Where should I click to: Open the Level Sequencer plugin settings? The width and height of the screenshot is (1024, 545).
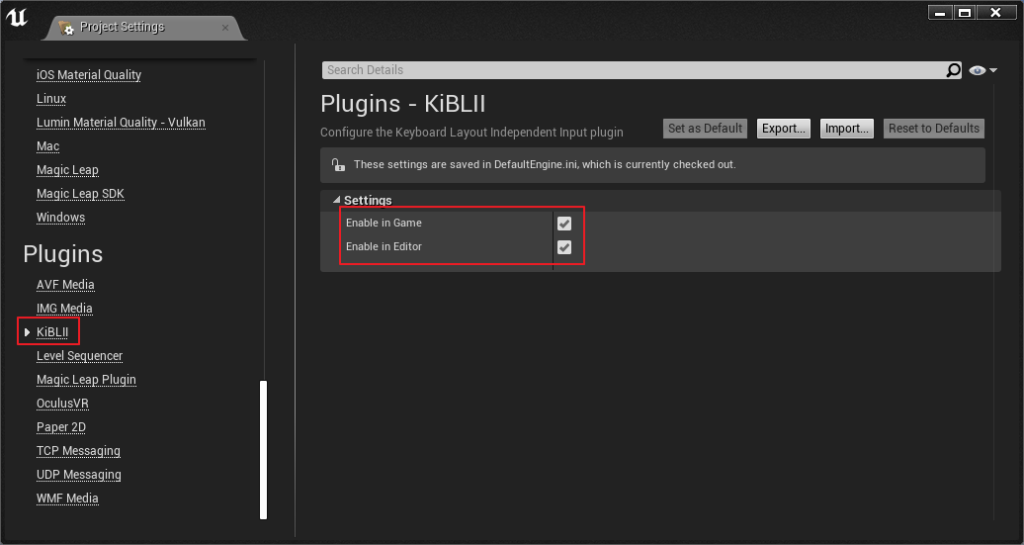pos(80,356)
